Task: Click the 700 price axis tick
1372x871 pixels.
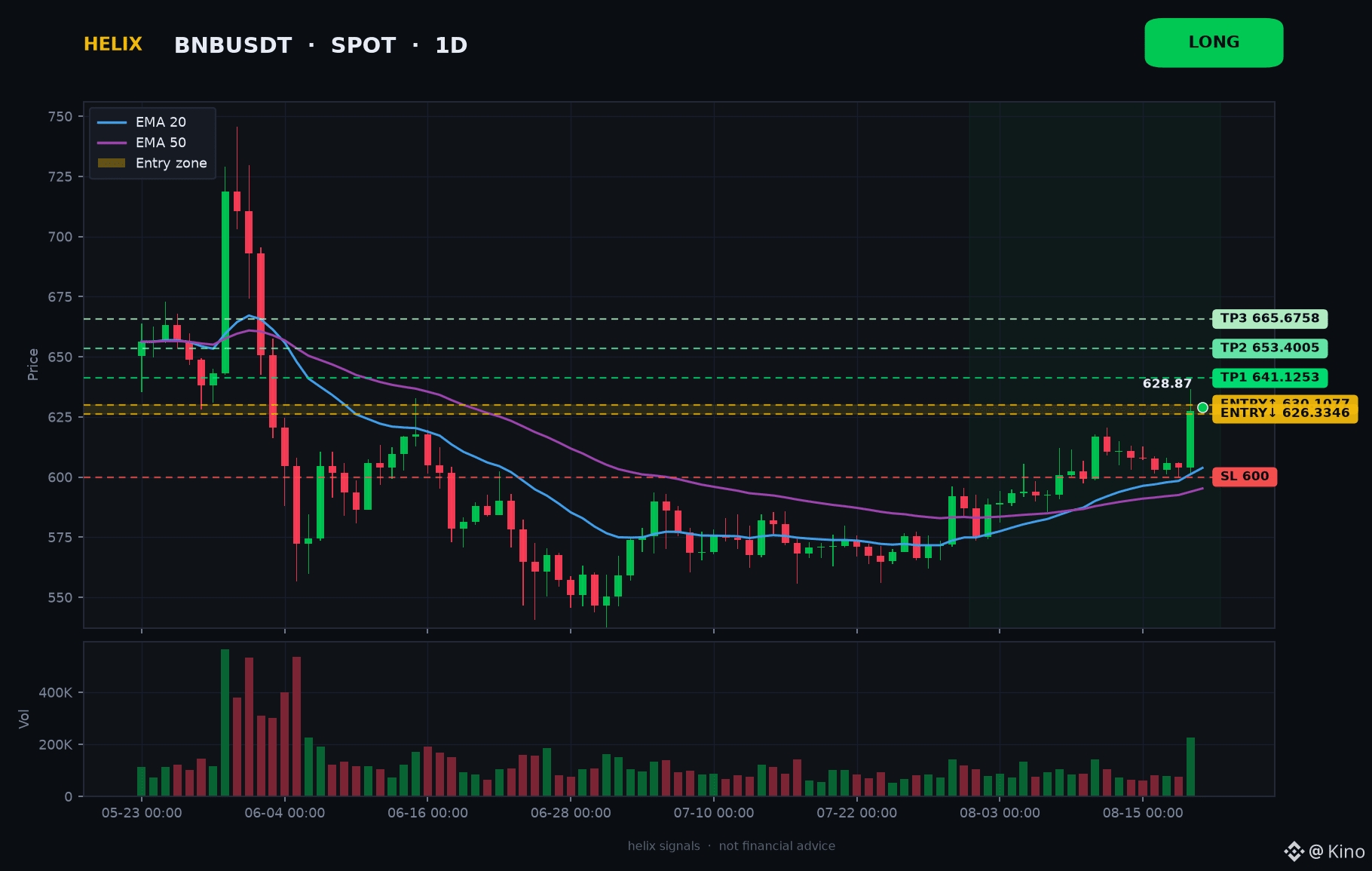Action: (x=60, y=237)
